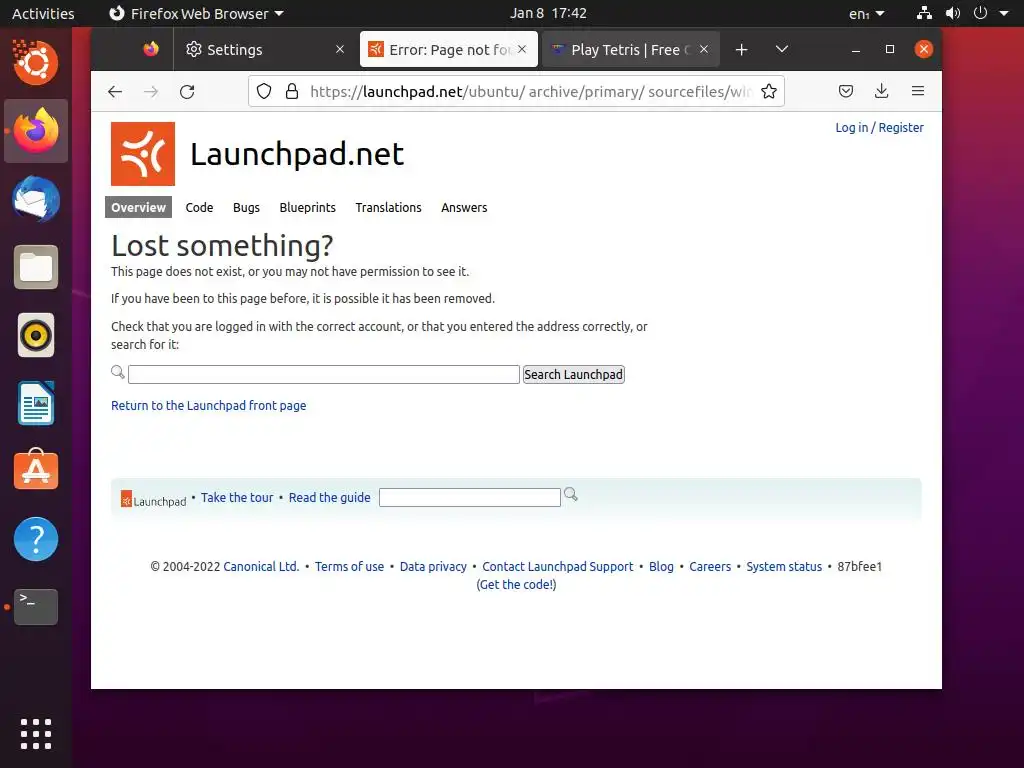Open the Data privacy link
Screen dimensions: 1024x768
click(433, 567)
